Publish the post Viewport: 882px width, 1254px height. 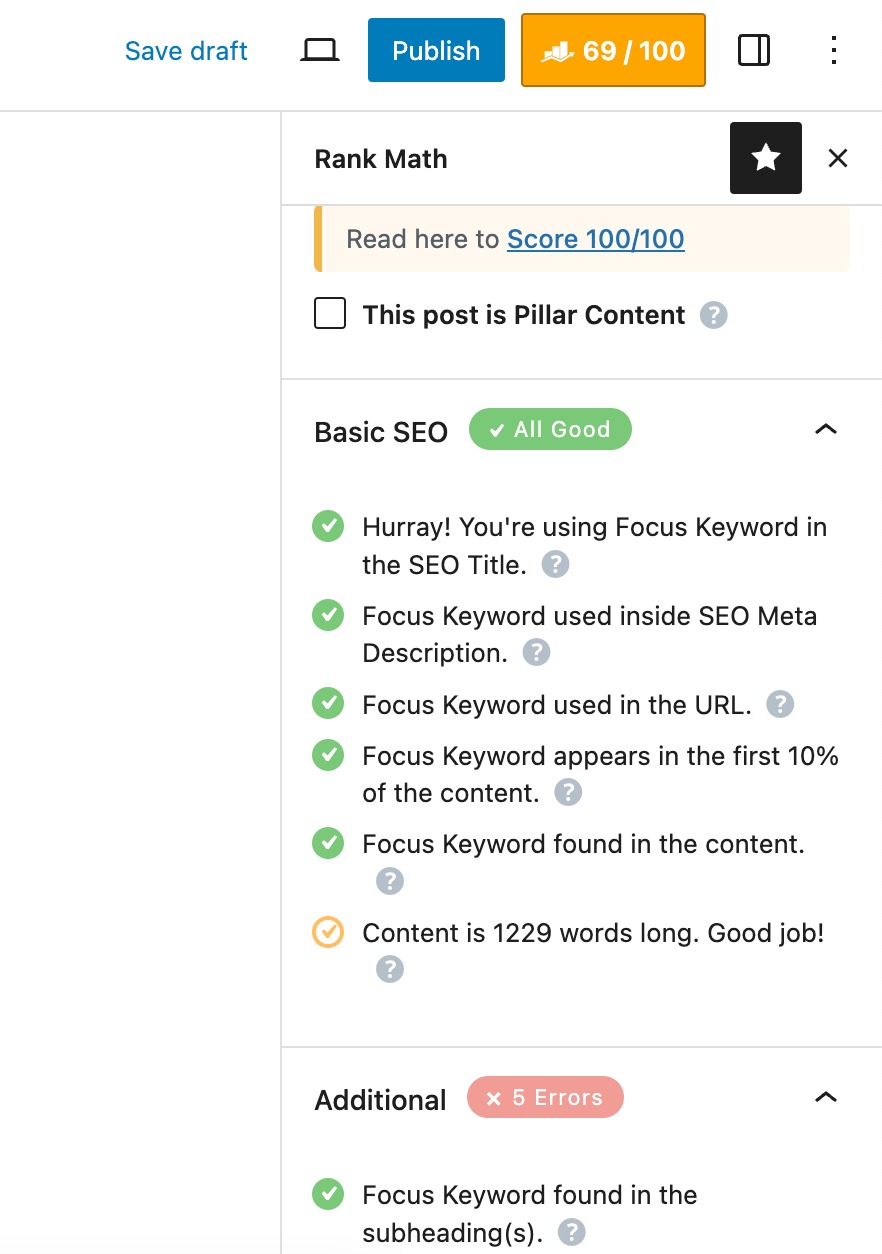436,50
